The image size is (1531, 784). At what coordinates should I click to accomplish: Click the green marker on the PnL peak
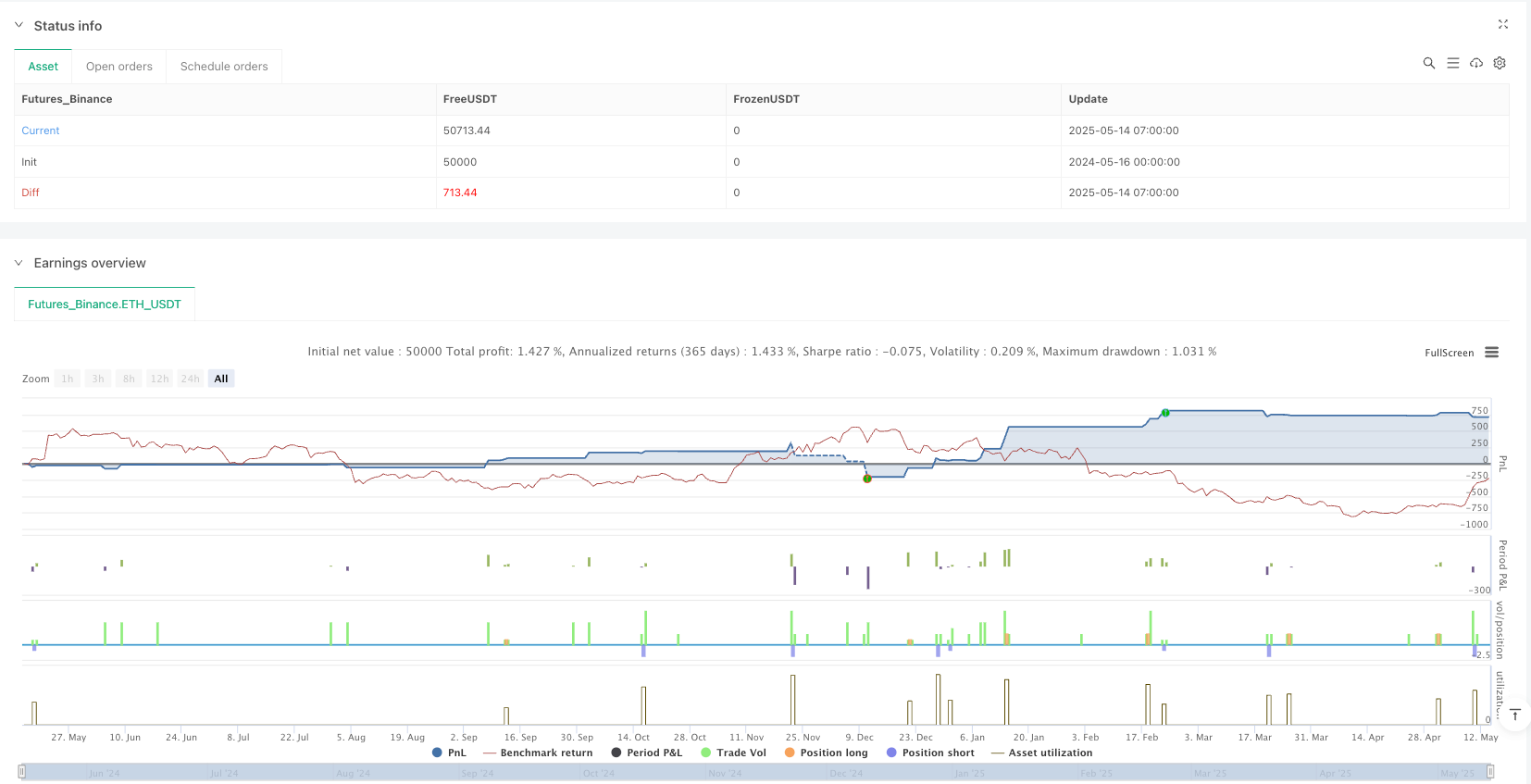click(x=1165, y=413)
